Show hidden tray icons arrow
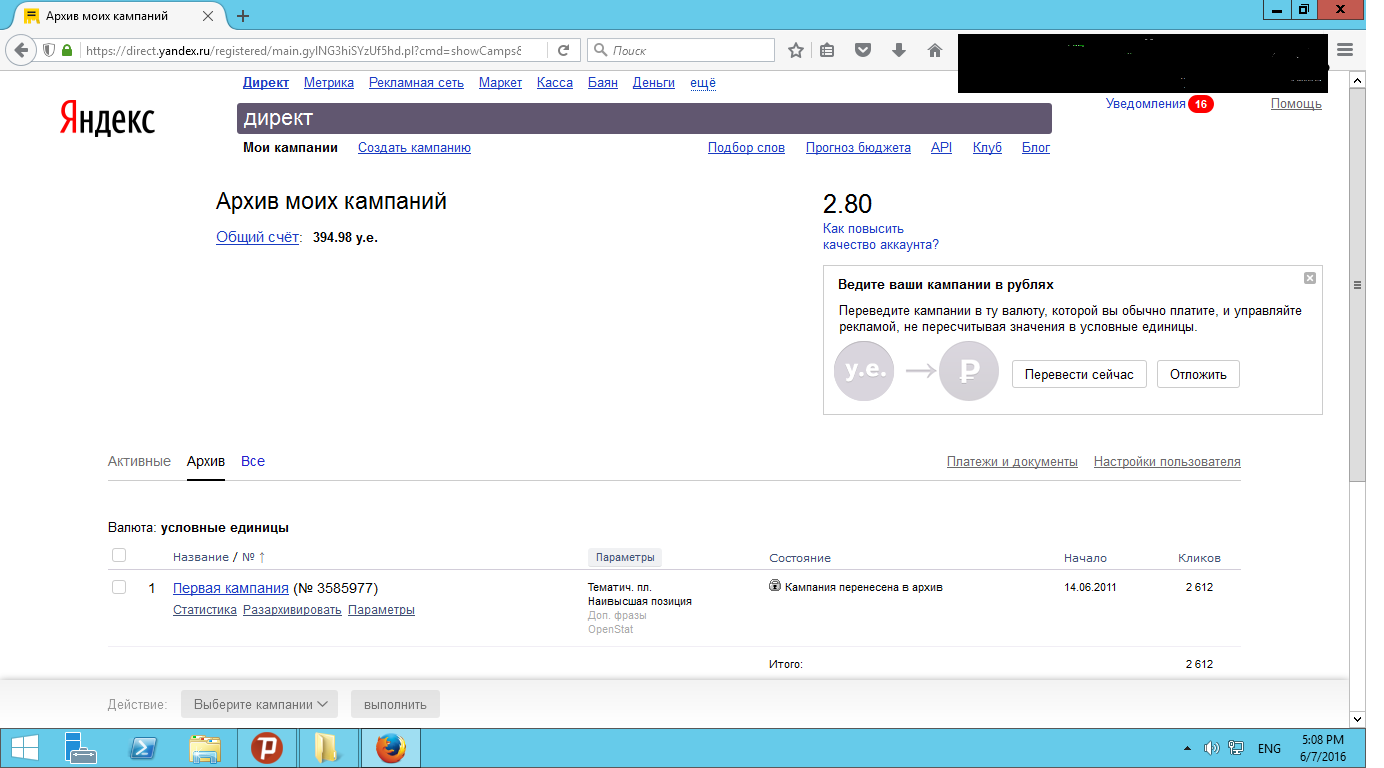Viewport: 1384px width, 768px height. (1187, 748)
